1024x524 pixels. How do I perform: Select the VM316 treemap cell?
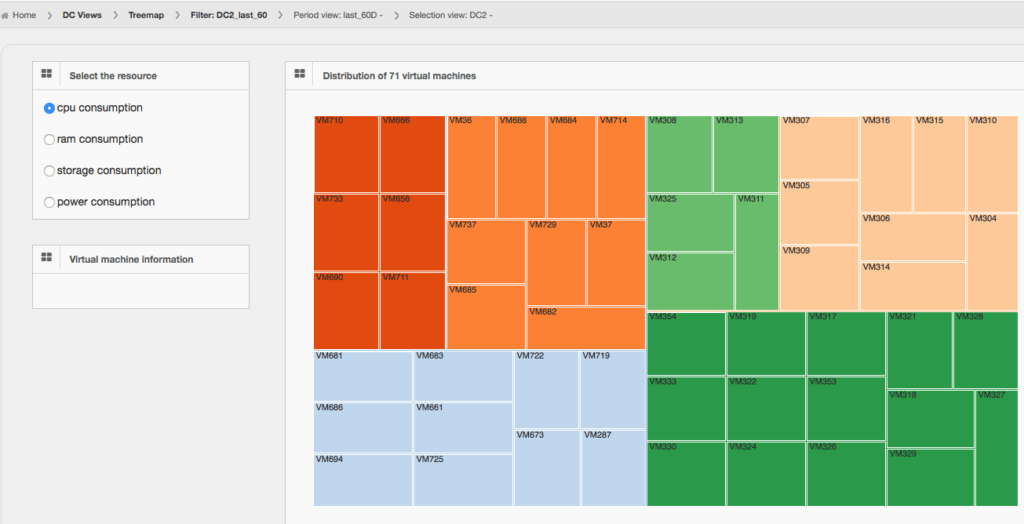pyautogui.click(x=886, y=164)
